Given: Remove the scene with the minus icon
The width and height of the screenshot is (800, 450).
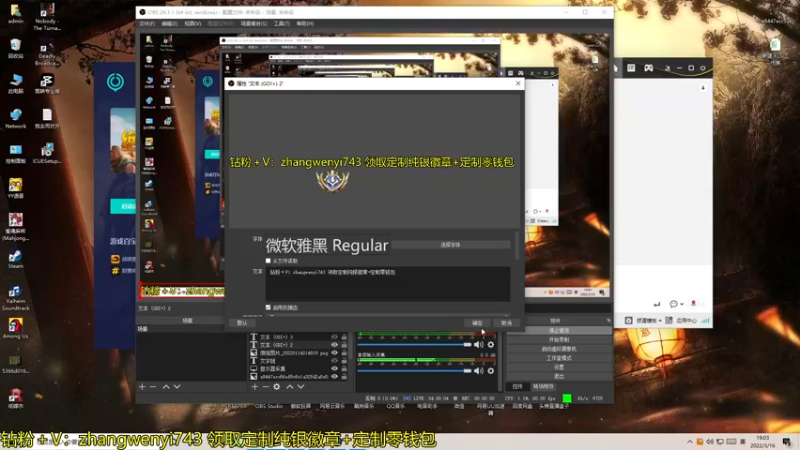Looking at the screenshot, I should (x=153, y=387).
